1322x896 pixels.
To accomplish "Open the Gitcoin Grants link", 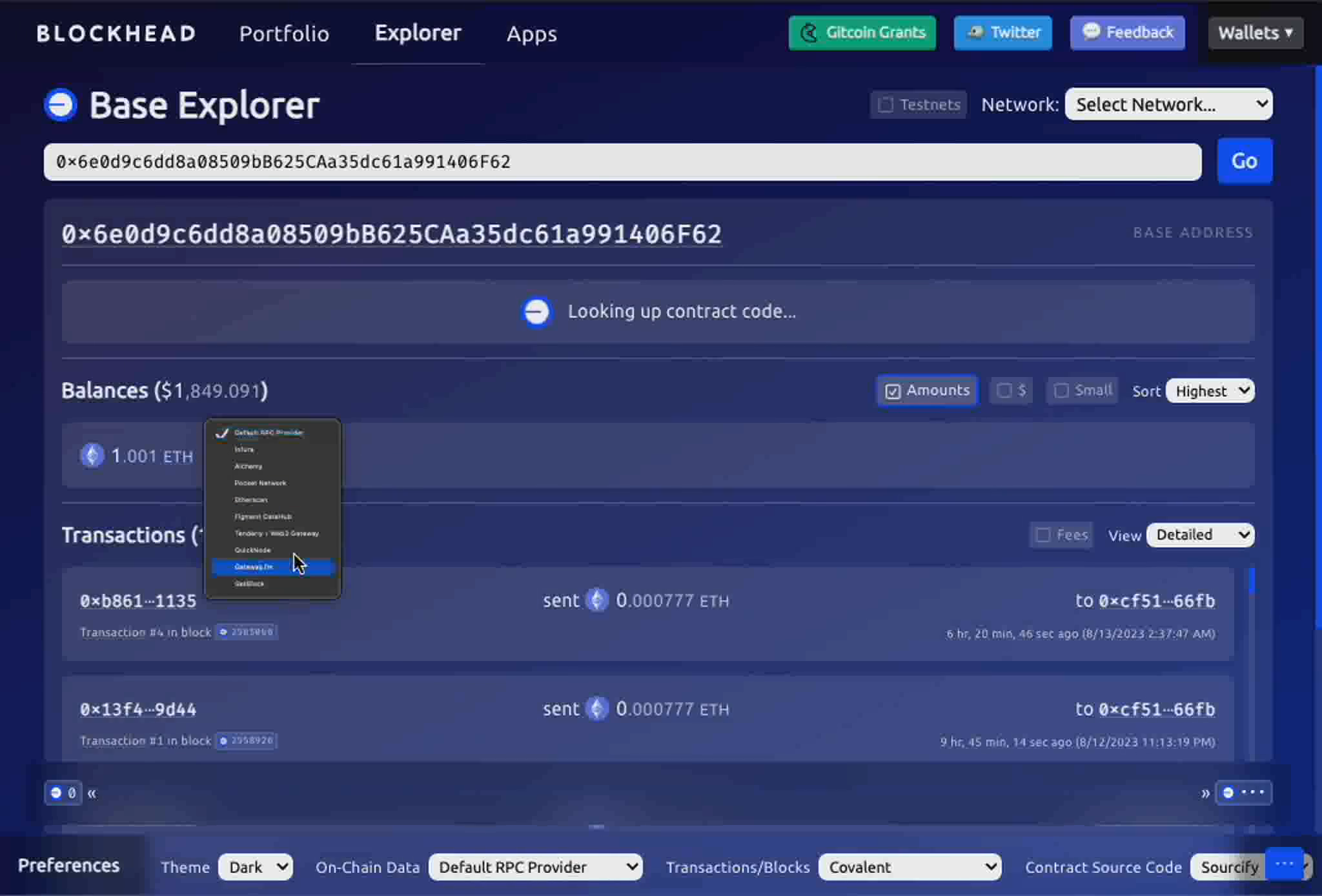I will 862,33.
